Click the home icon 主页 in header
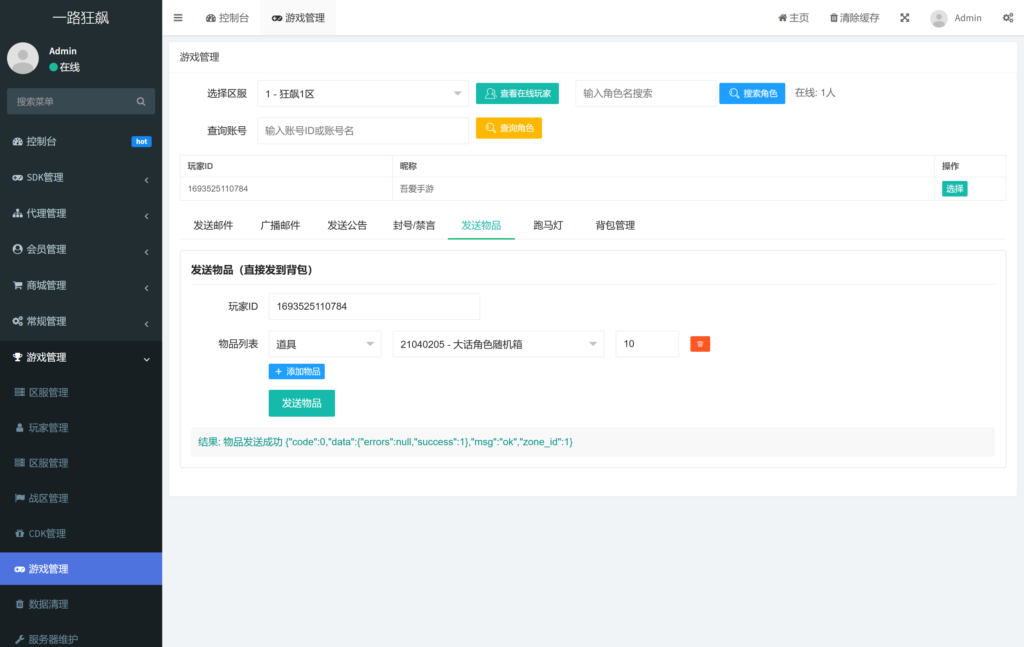This screenshot has height=647, width=1024. pos(782,18)
